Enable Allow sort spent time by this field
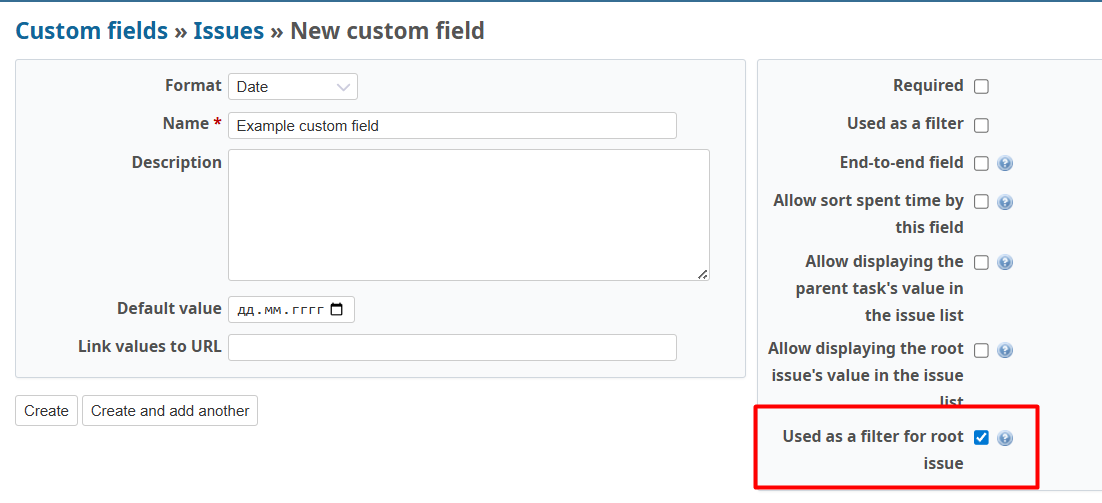 [981, 202]
